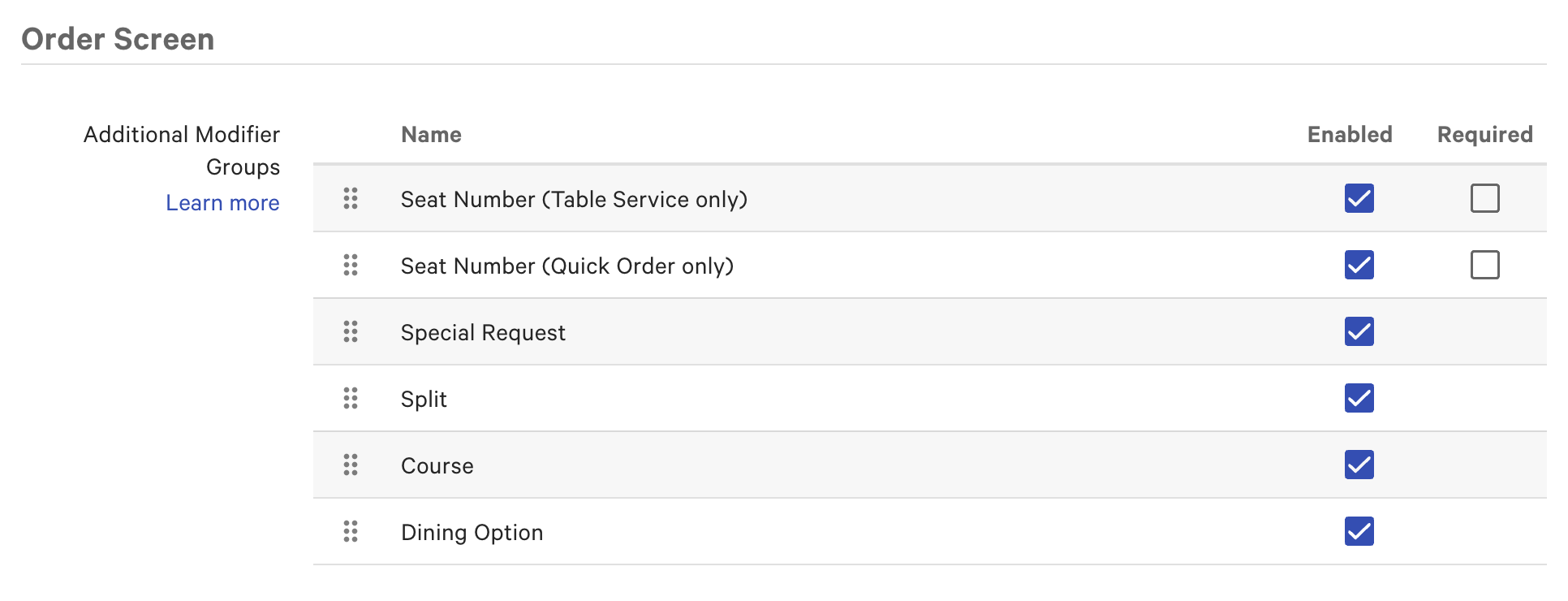Click the Name column header
The width and height of the screenshot is (1568, 601).
(x=431, y=135)
